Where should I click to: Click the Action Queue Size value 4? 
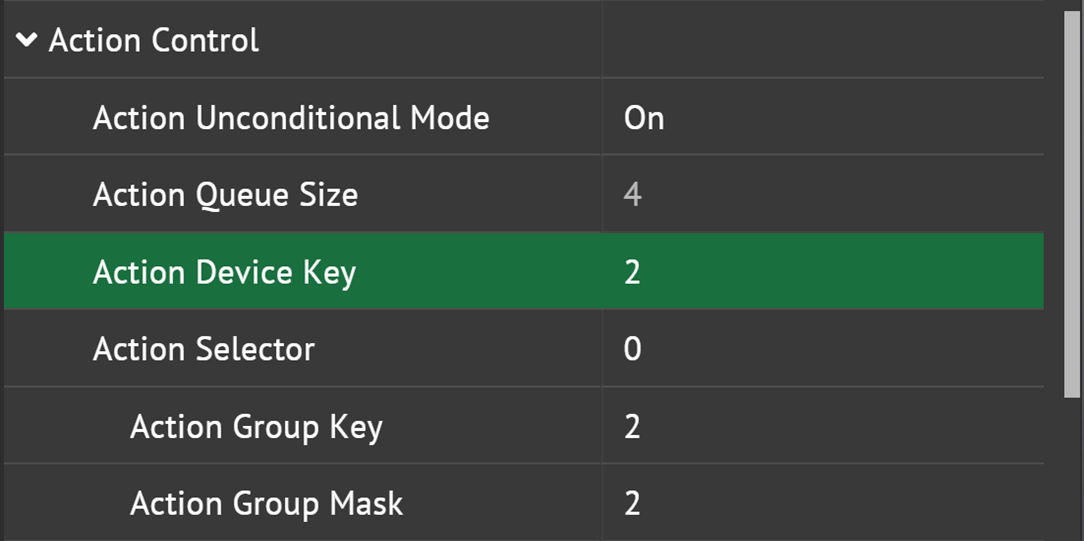coord(632,195)
